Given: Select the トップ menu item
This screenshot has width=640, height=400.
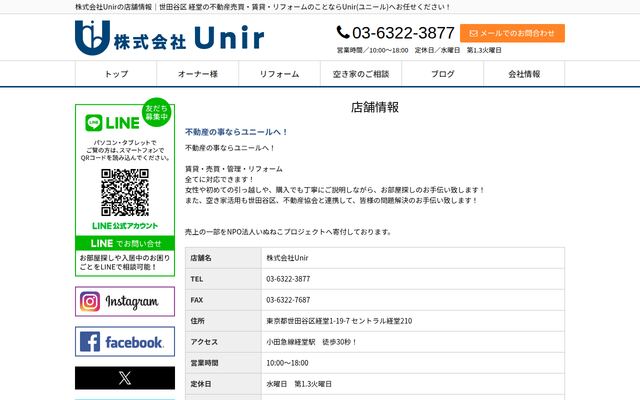Looking at the screenshot, I should (116, 74).
